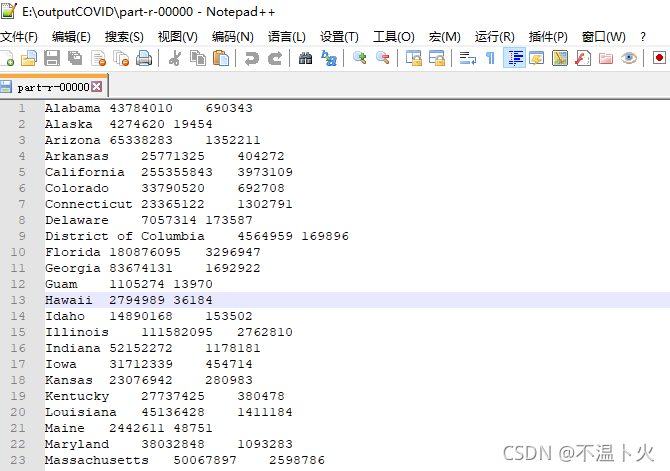Open the 搜索(S) menu
670x471 pixels.
(124, 37)
